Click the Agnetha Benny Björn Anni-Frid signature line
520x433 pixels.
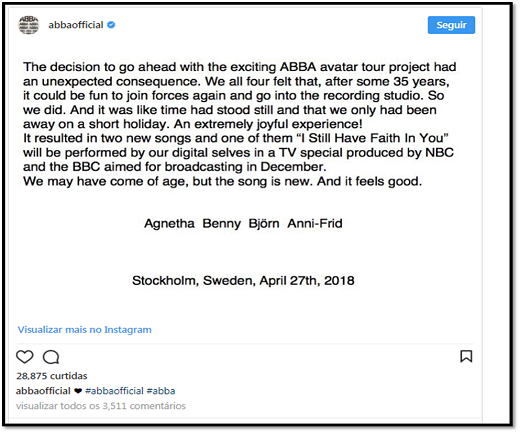pyautogui.click(x=243, y=223)
